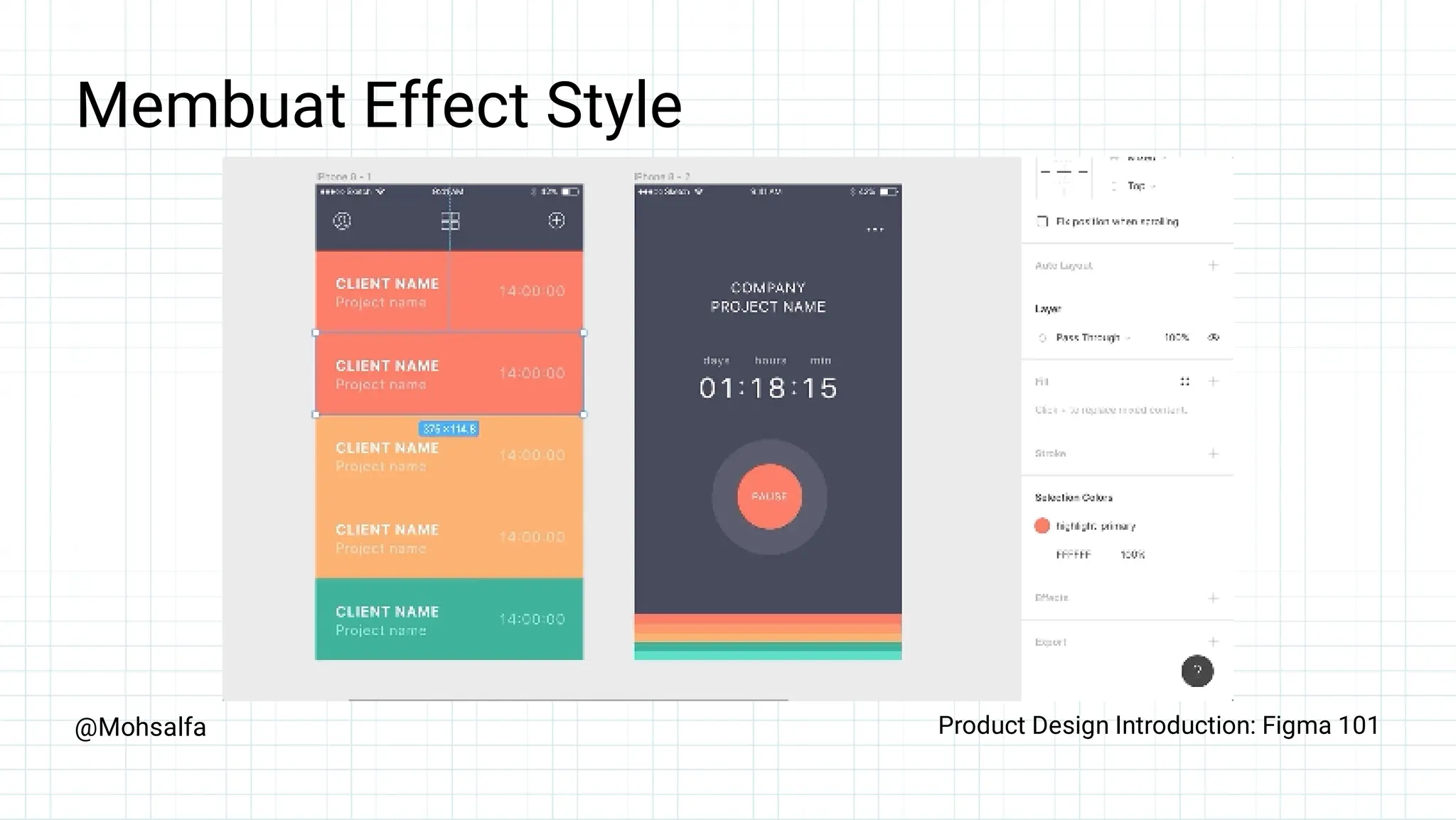
Task: Click the plus icon next to Effects
Action: point(1213,598)
